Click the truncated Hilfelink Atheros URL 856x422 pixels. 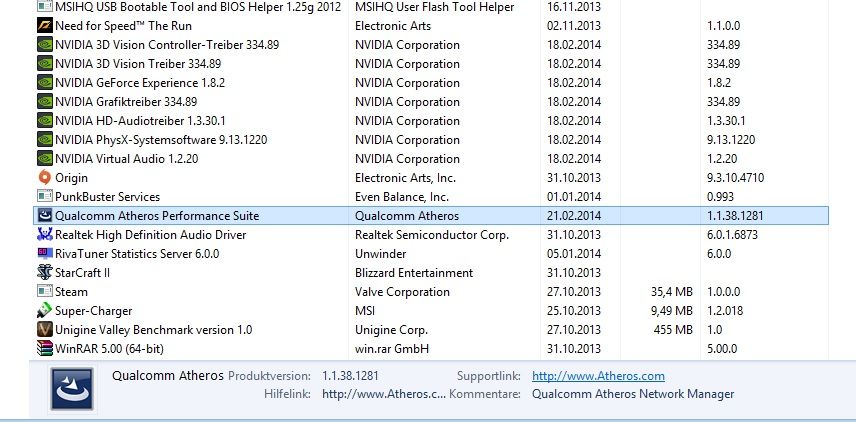click(x=384, y=394)
